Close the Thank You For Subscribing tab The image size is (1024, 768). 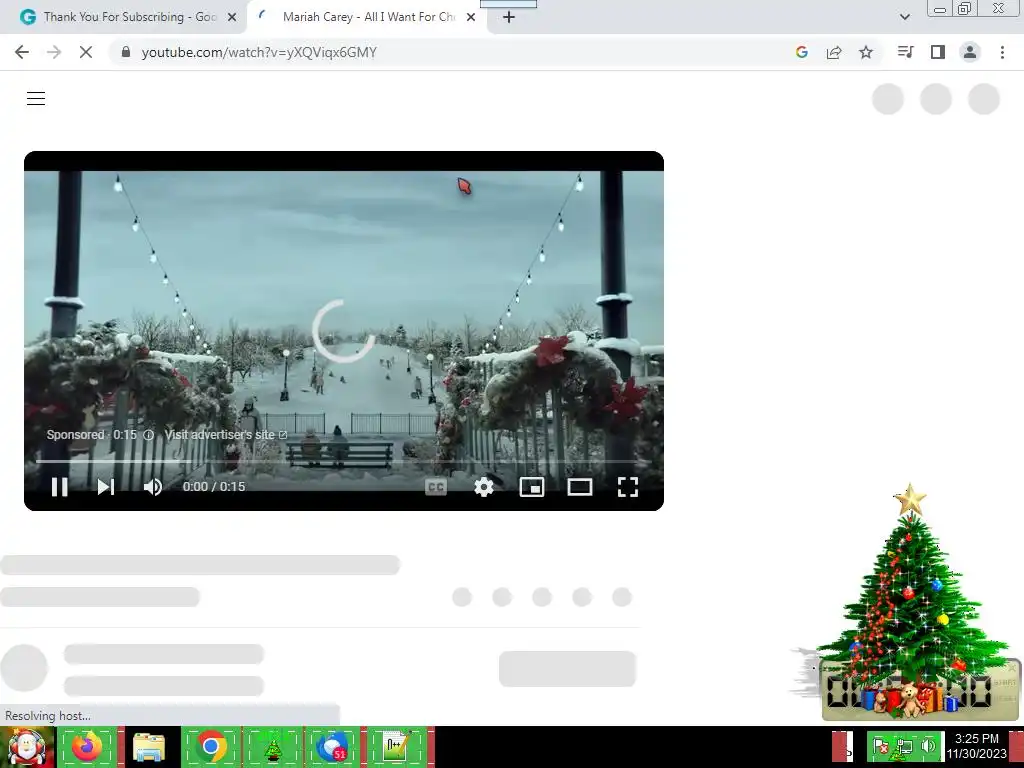pos(232,17)
